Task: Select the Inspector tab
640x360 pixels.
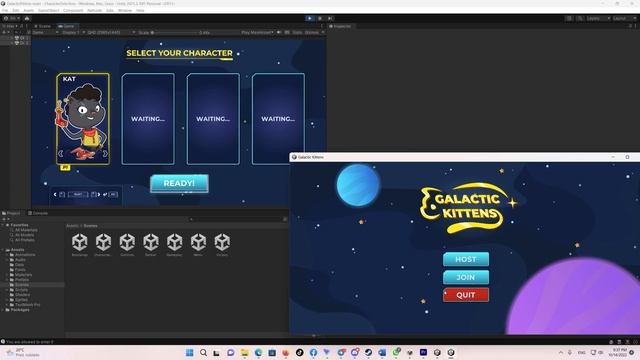Action: point(340,26)
